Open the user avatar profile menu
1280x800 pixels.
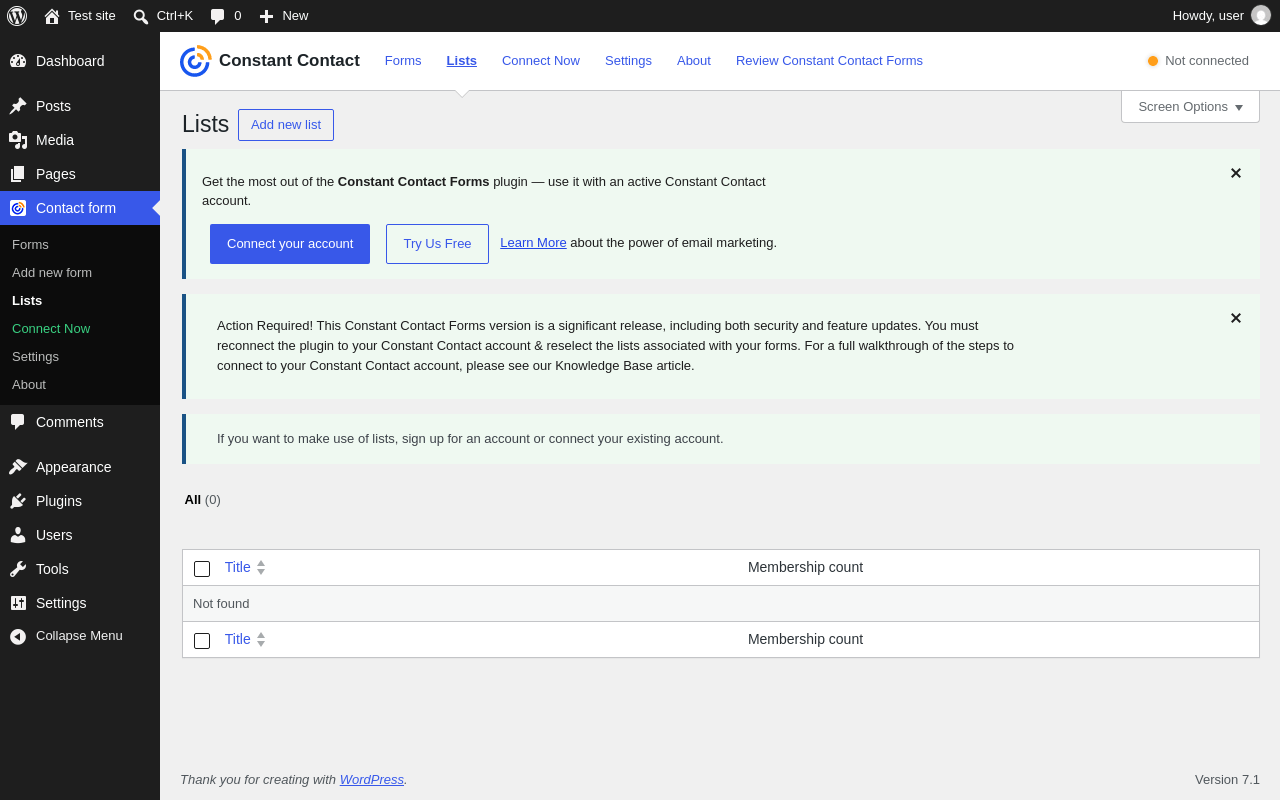tap(1261, 16)
